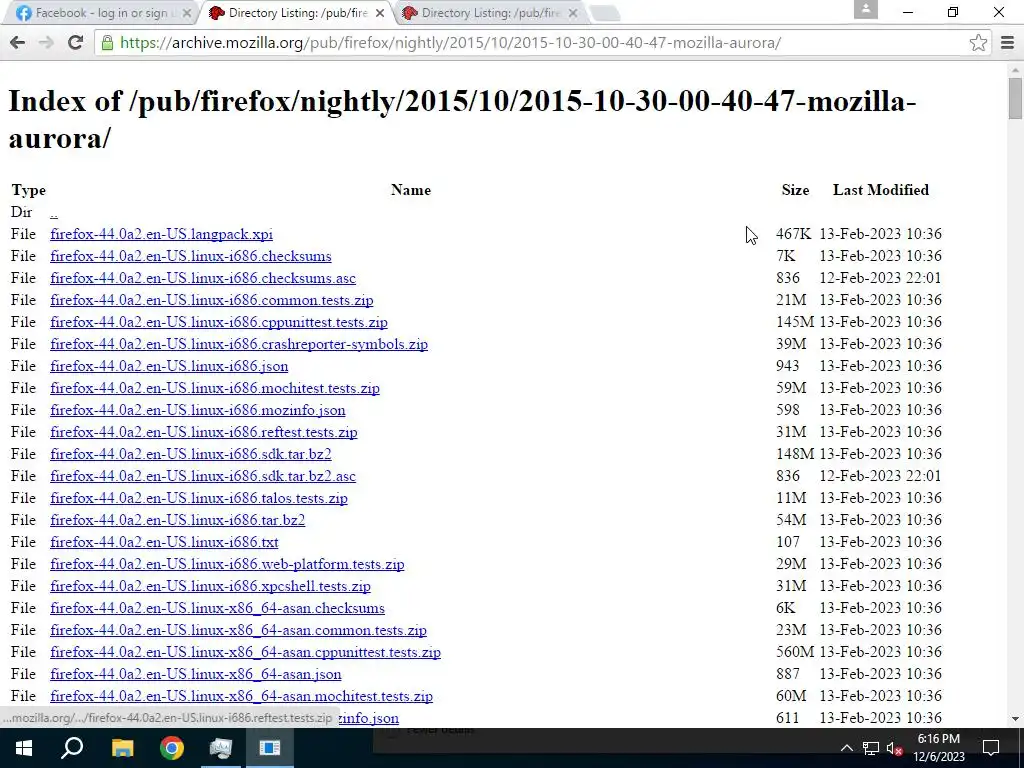Open linux-i686.checksums.asc link
1024x768 pixels.
[203, 278]
